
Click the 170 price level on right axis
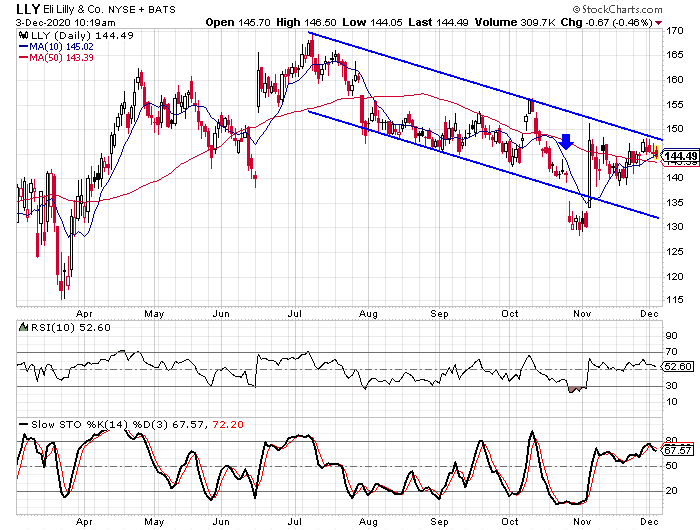pyautogui.click(x=675, y=31)
